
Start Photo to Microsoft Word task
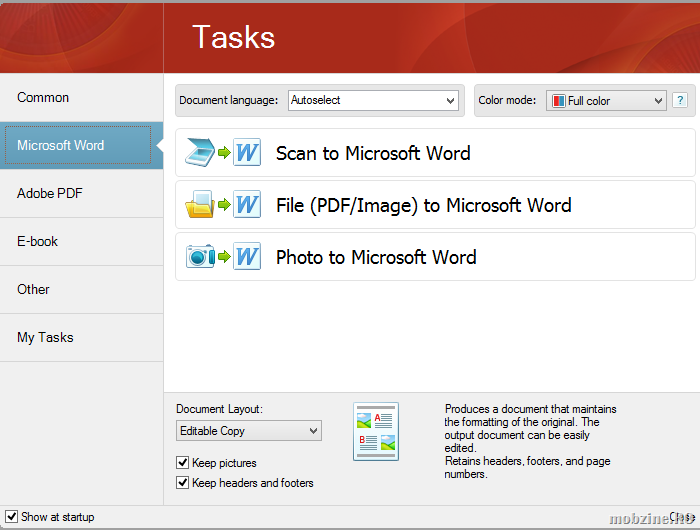(435, 257)
